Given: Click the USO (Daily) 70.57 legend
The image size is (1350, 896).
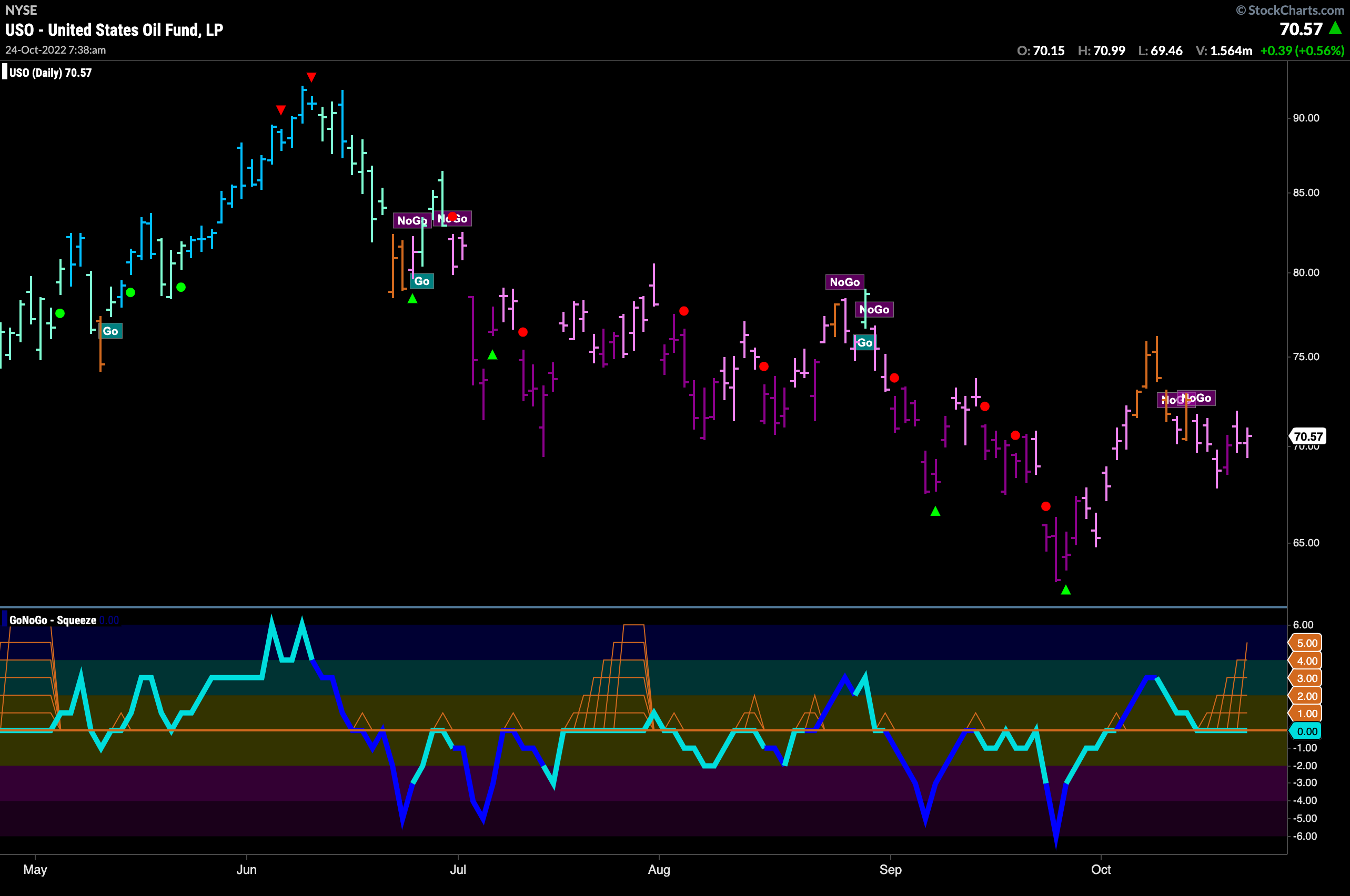Looking at the screenshot, I should (x=48, y=73).
